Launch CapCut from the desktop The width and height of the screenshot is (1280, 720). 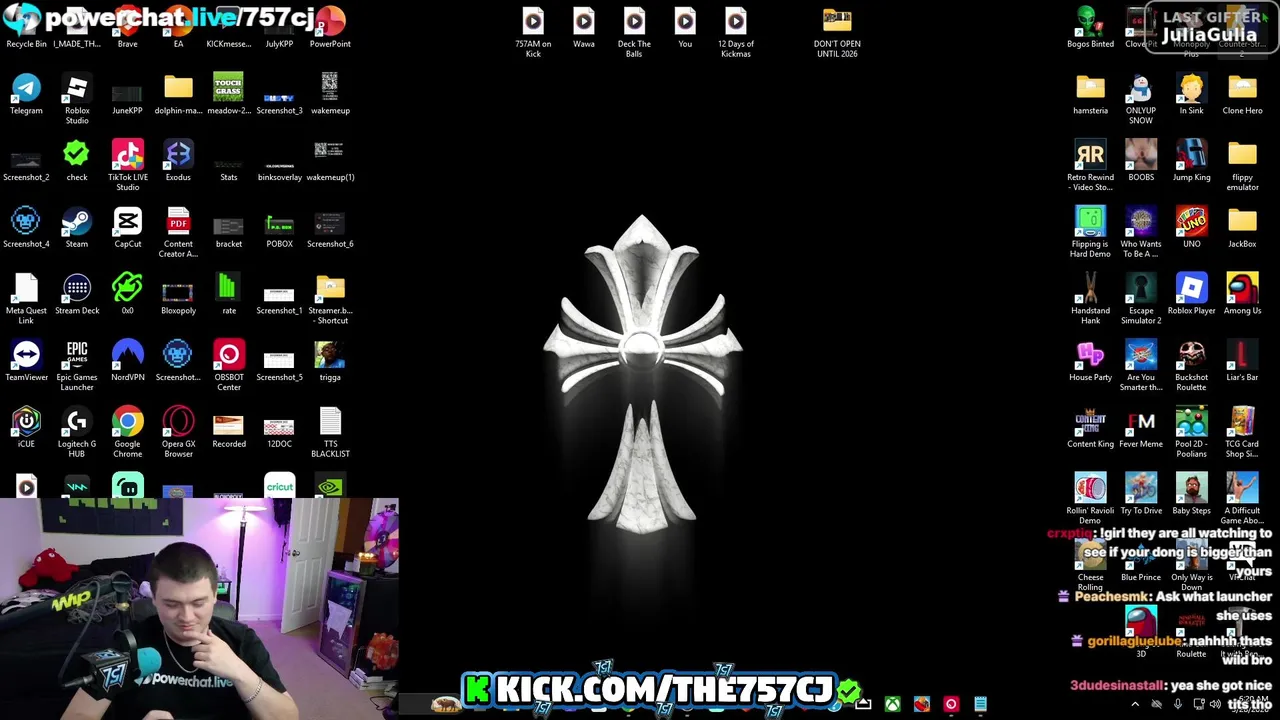[x=127, y=227]
